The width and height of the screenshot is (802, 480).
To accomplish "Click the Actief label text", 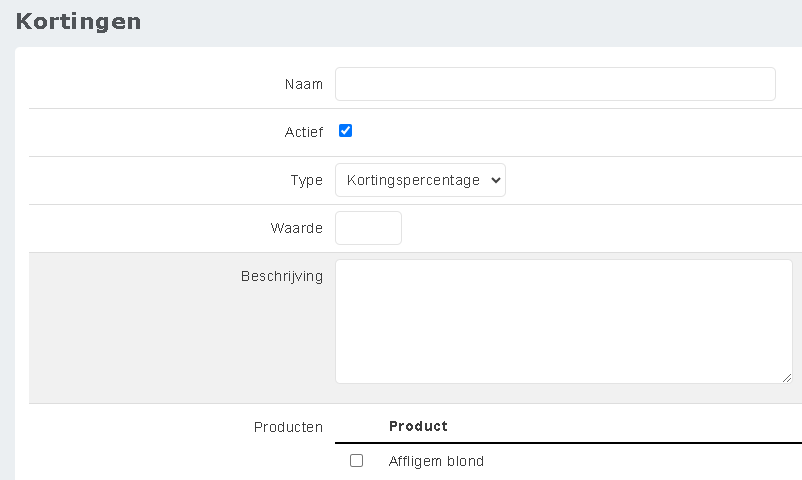I will pyautogui.click(x=304, y=132).
